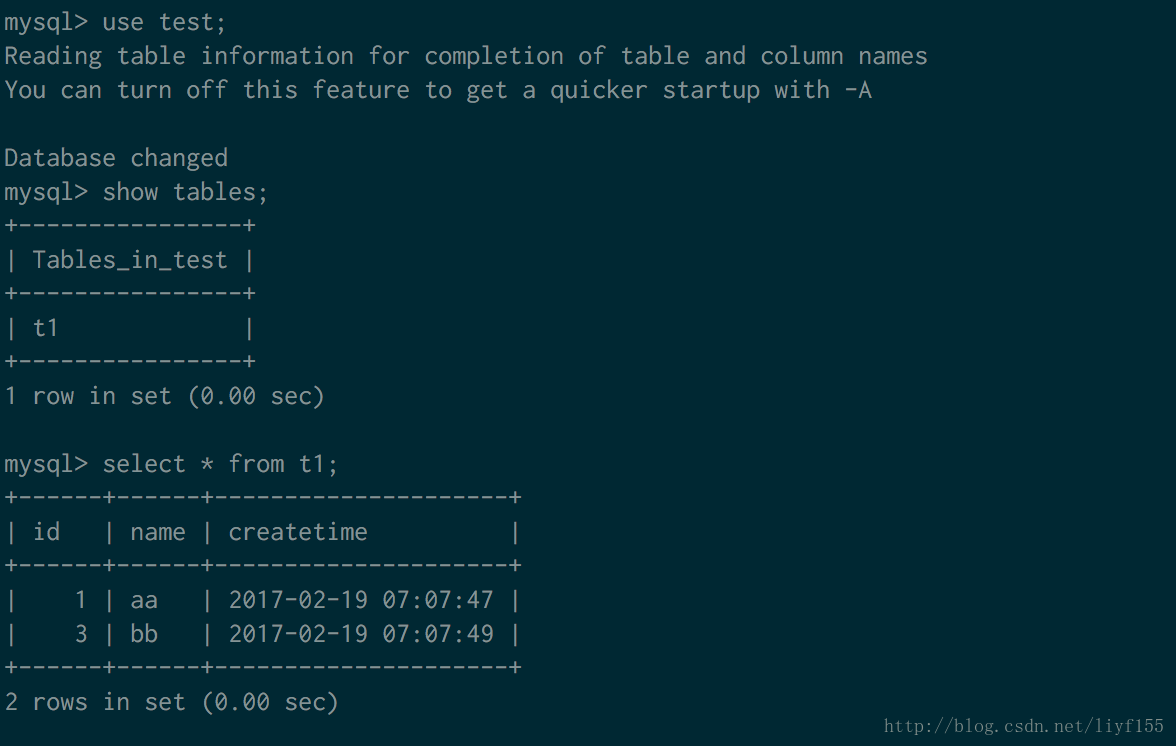Click the blog.csdn.net/liyf155 watermark URL

click(x=1024, y=727)
